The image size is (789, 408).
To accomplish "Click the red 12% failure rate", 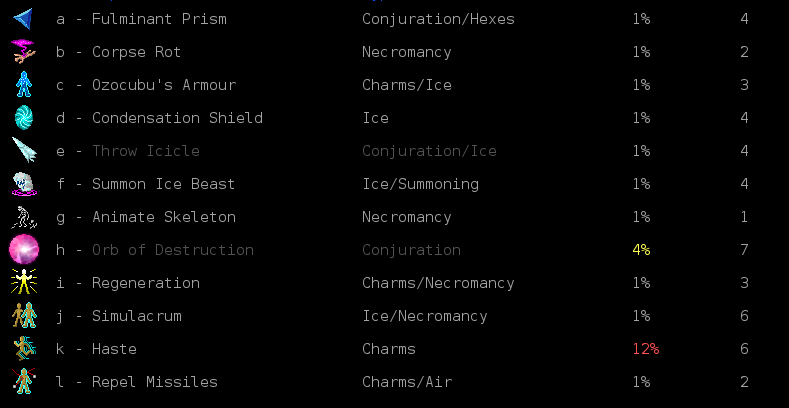I will coord(646,349).
